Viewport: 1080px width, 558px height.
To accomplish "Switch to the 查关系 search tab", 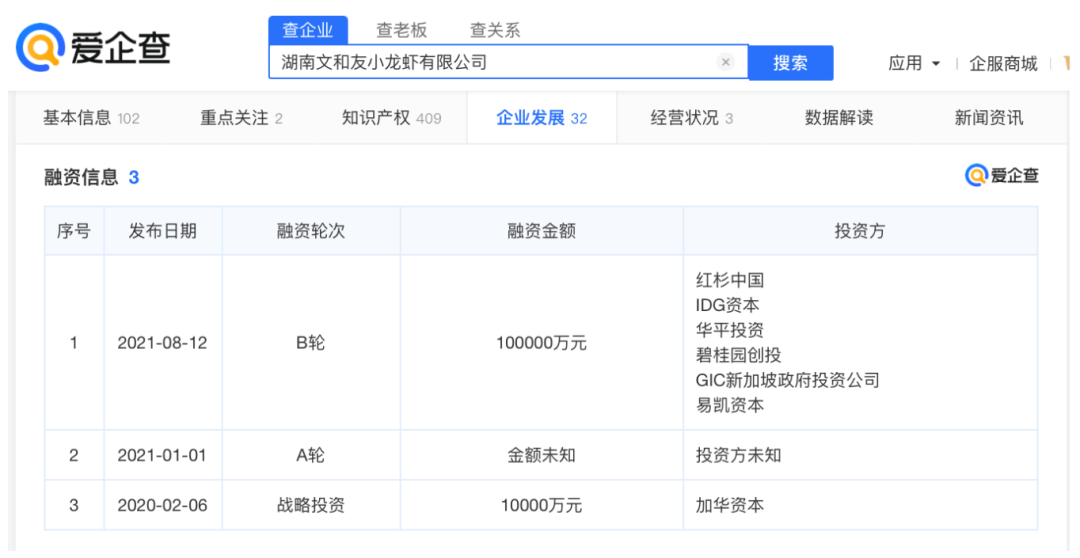I will click(495, 30).
